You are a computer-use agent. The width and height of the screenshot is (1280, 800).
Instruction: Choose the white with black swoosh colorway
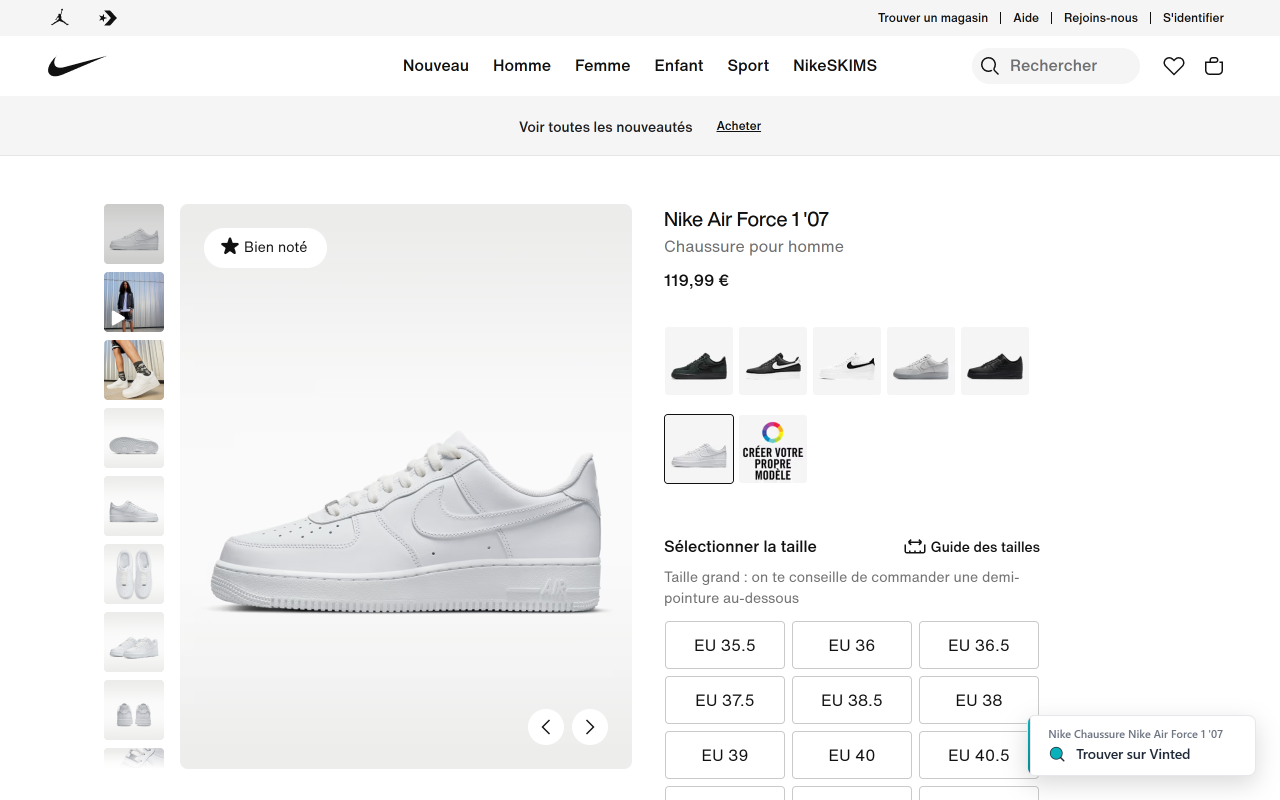click(x=847, y=361)
